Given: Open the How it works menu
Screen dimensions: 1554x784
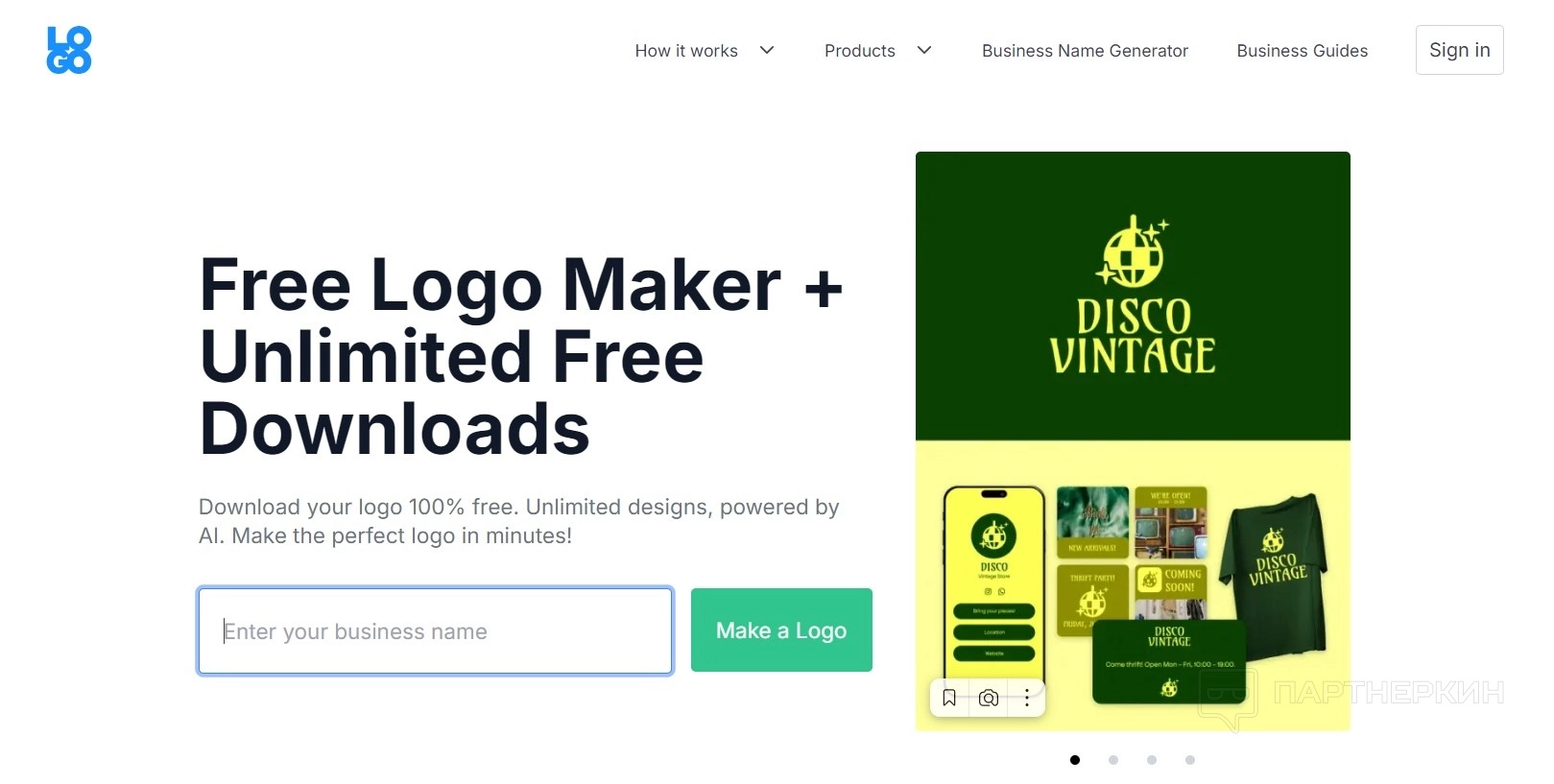Looking at the screenshot, I should click(x=686, y=51).
